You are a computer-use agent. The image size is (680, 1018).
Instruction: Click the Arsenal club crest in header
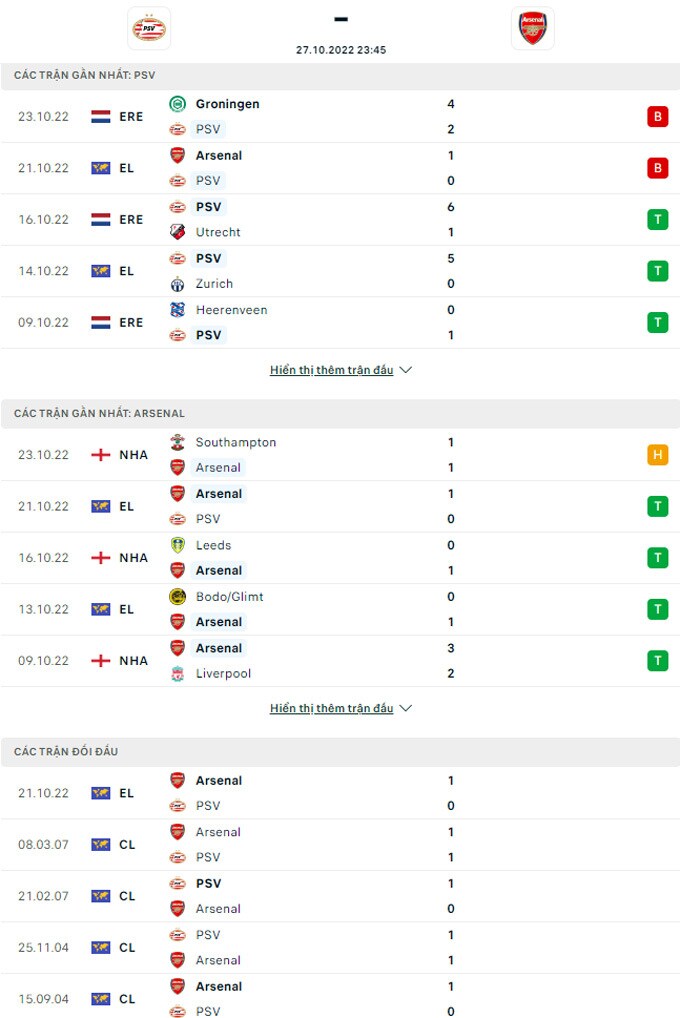[x=532, y=28]
